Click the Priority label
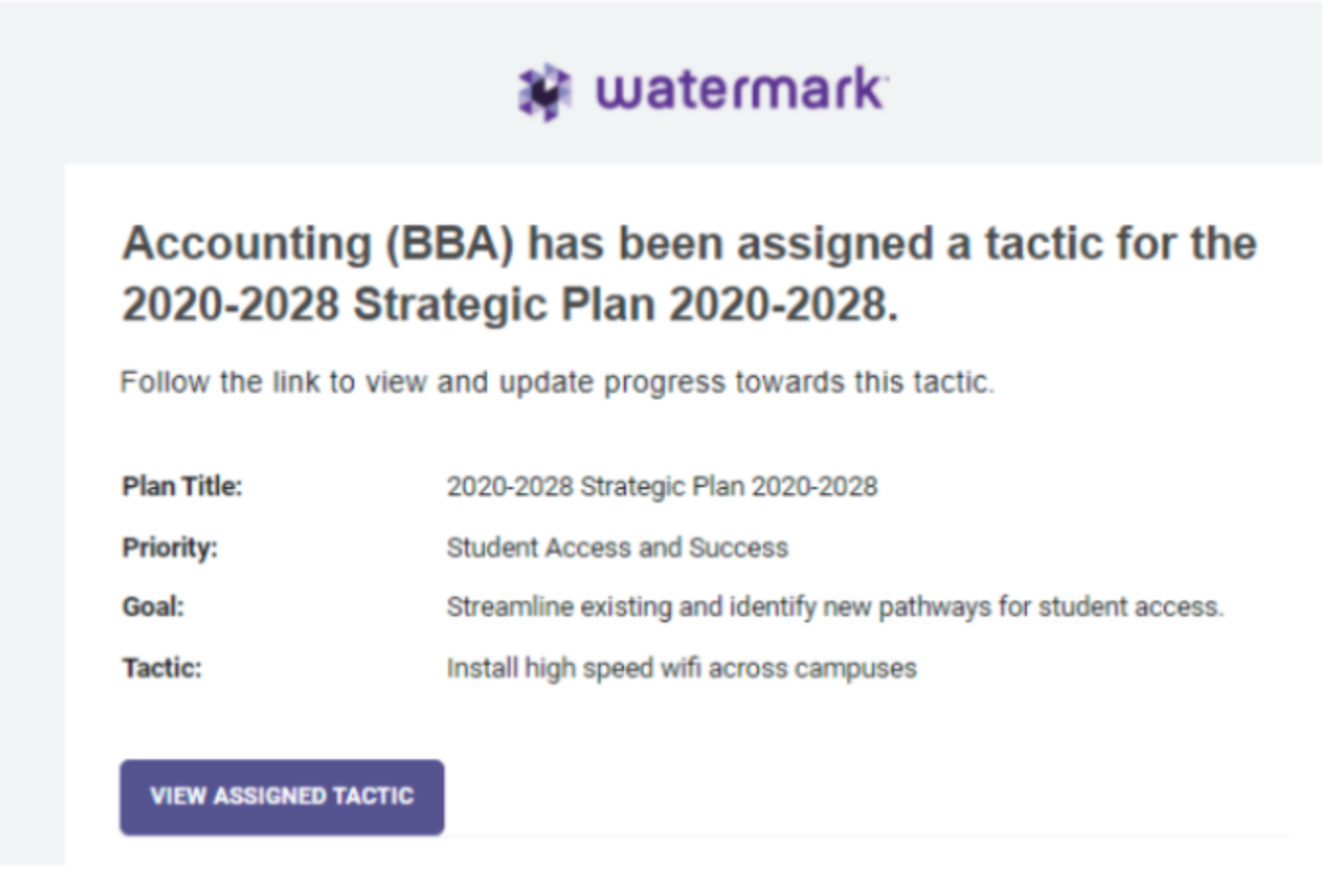The height and width of the screenshot is (896, 1334). coord(169,547)
